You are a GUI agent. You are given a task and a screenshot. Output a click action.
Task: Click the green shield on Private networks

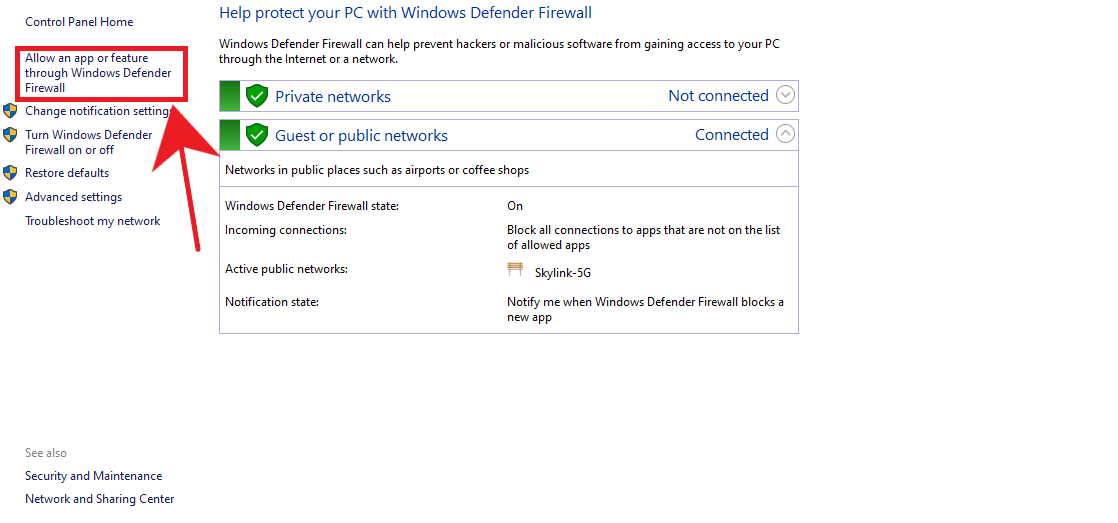(x=257, y=96)
